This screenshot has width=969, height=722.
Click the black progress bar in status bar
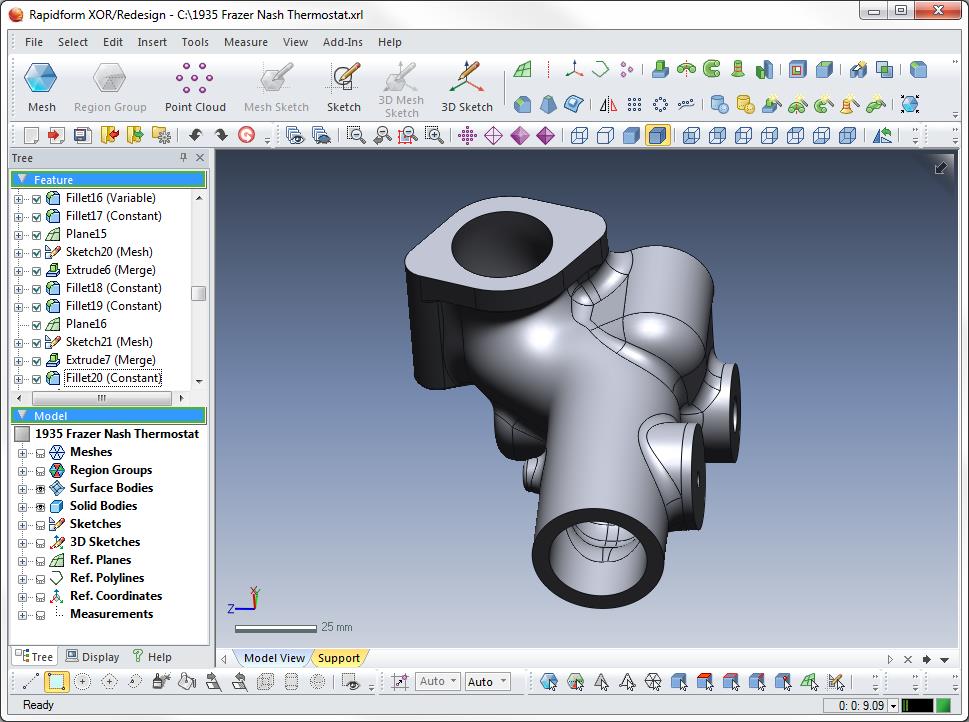(x=918, y=705)
